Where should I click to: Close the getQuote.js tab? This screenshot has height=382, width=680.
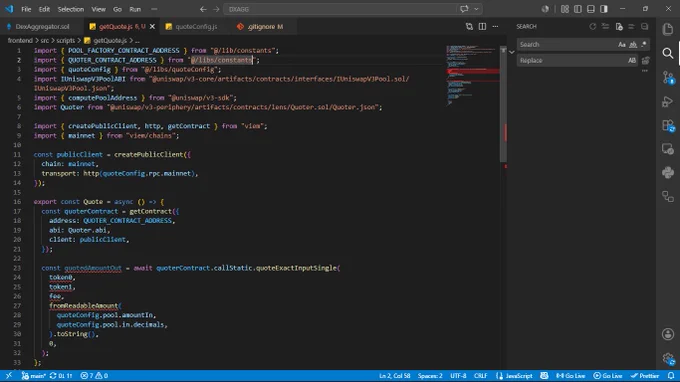pos(152,26)
